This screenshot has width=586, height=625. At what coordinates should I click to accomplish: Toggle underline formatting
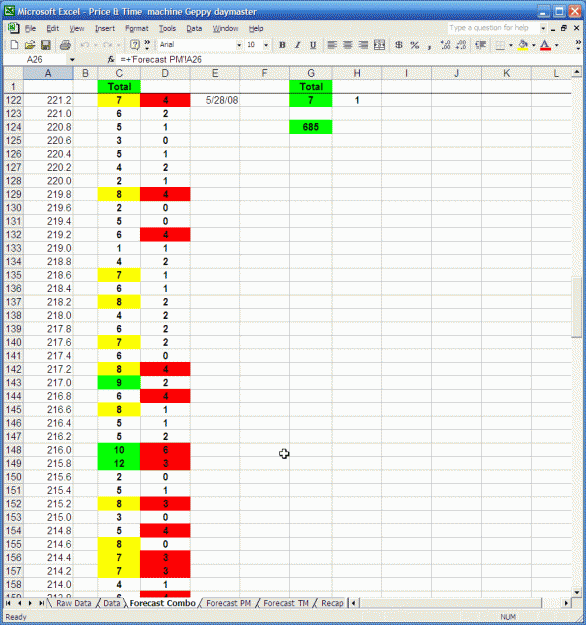point(313,45)
